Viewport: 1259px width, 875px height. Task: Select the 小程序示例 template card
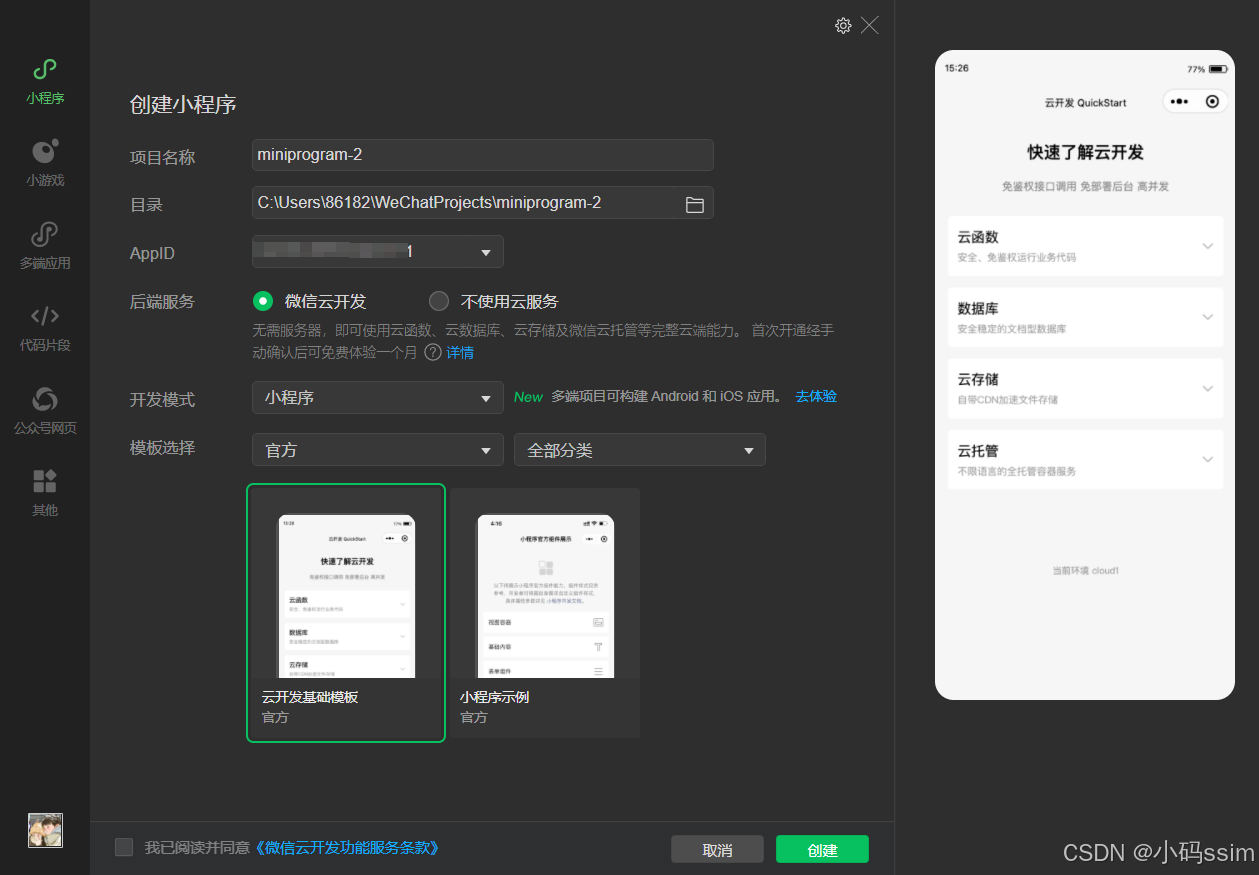(544, 613)
